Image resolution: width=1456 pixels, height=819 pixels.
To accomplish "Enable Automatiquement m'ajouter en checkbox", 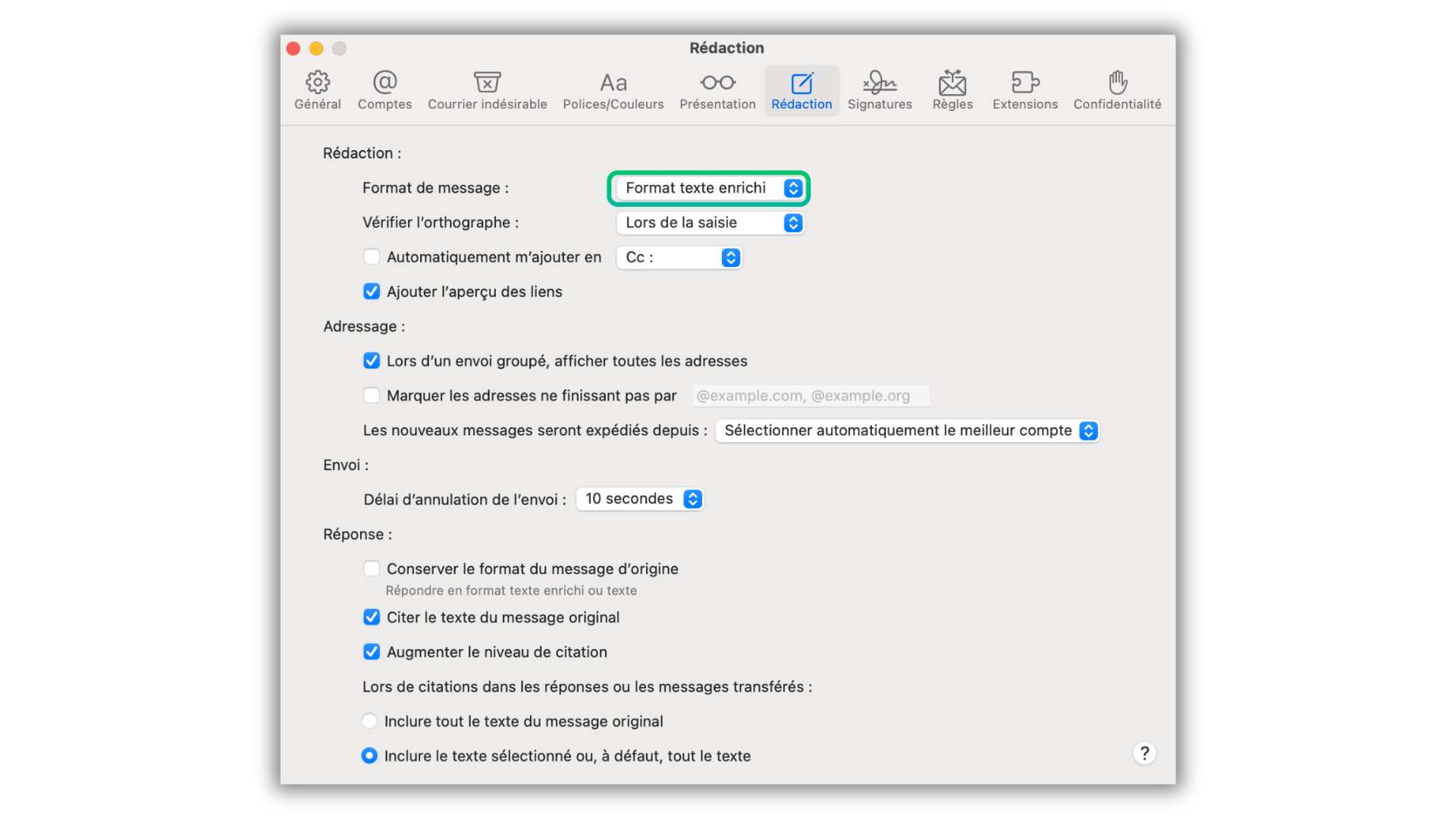I will click(372, 257).
